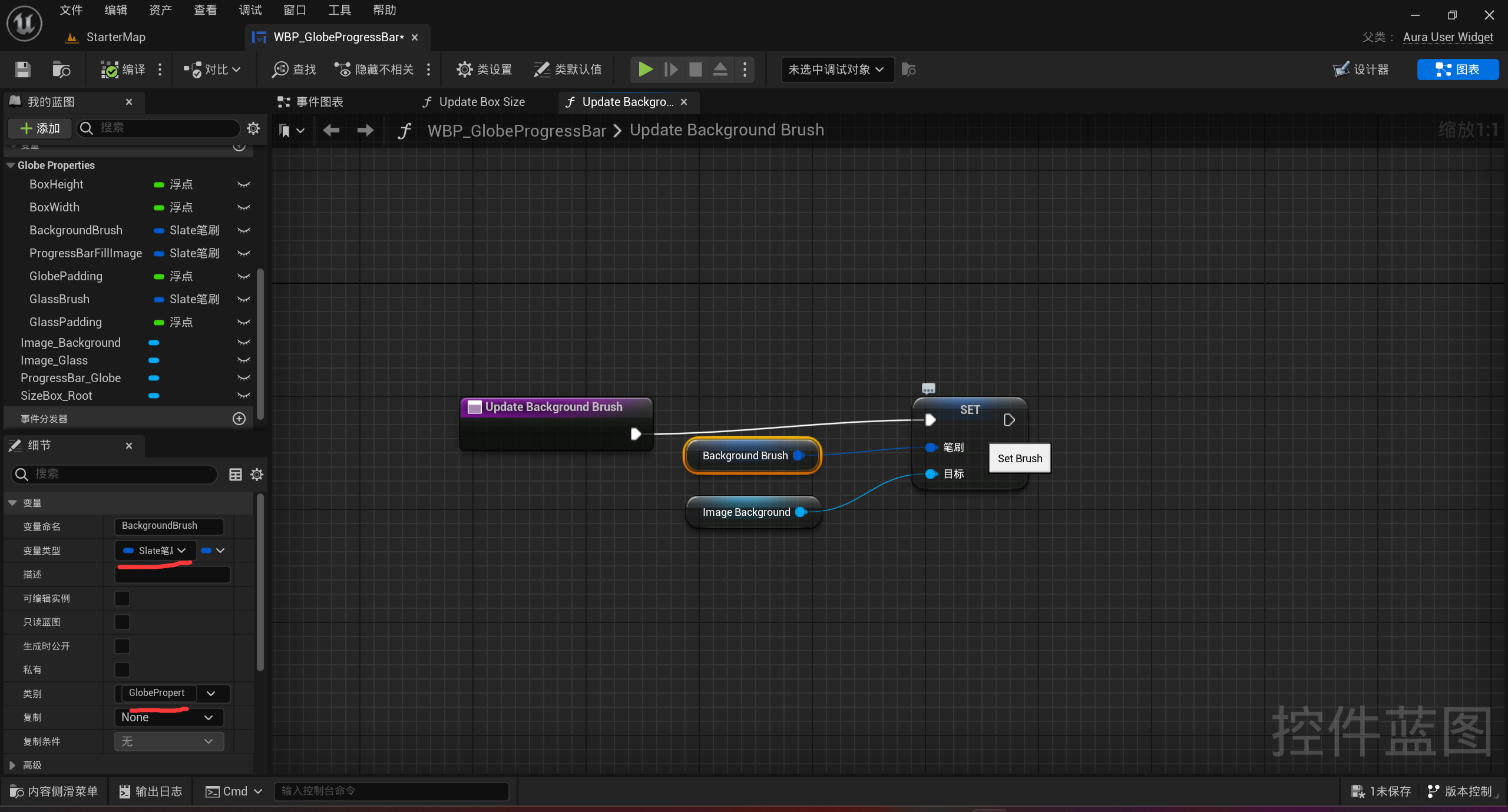Toggle 隐藏不相关 hide unrelated

pyautogui.click(x=374, y=69)
